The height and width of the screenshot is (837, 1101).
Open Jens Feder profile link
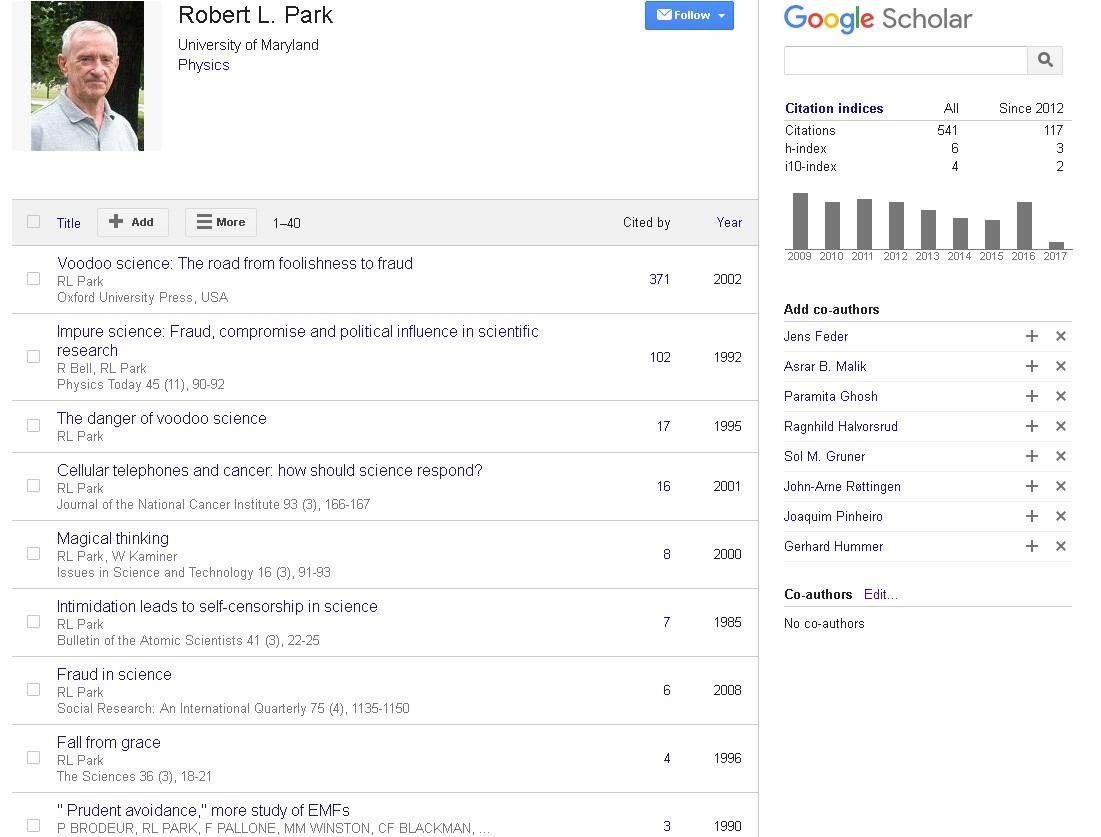[816, 336]
